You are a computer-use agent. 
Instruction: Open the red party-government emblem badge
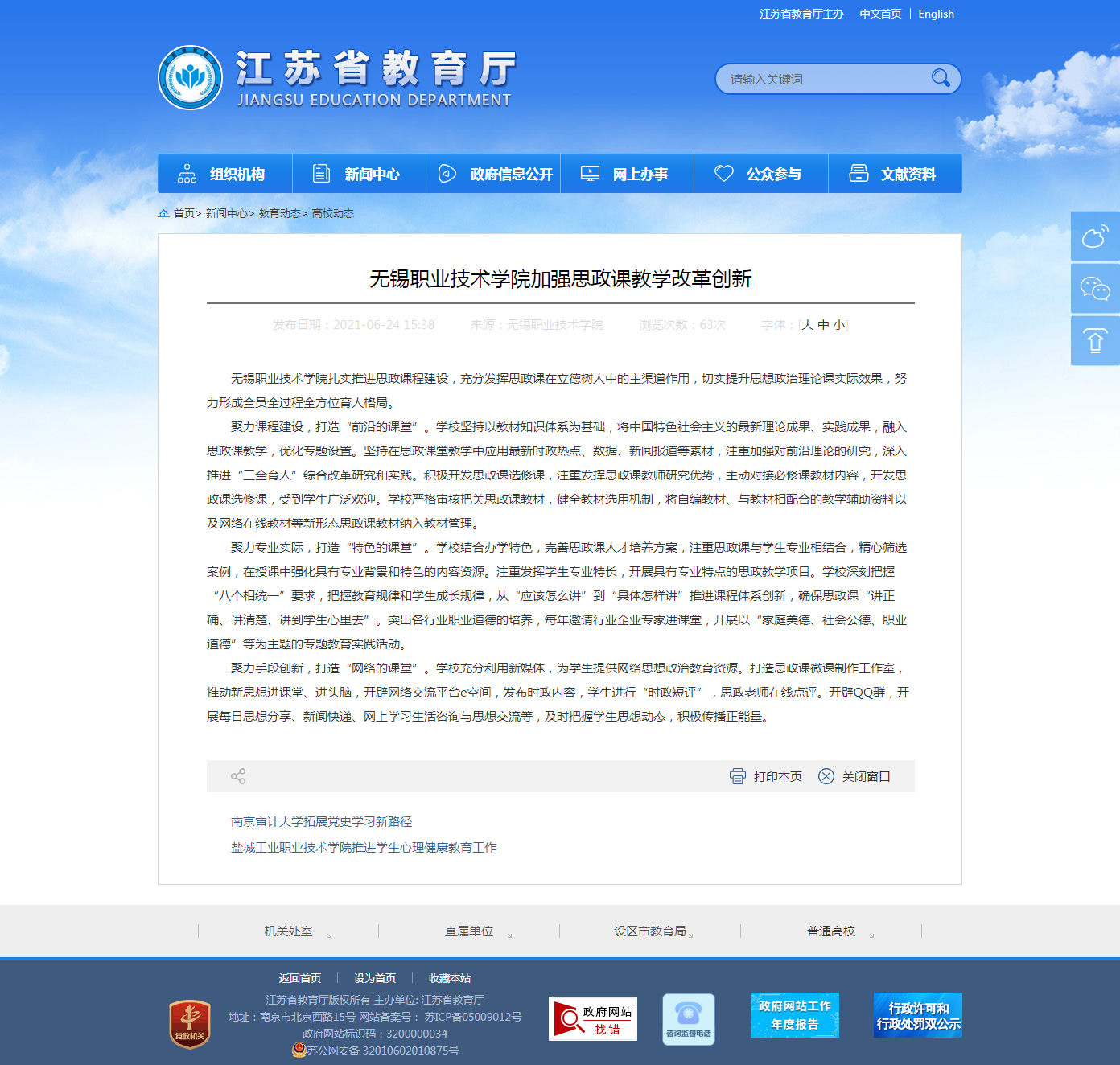pos(190,1024)
